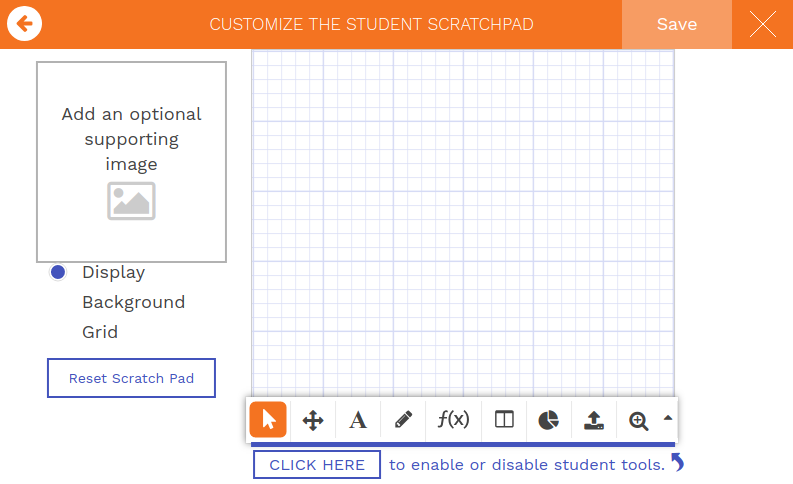The width and height of the screenshot is (793, 484).
Task: Click Reset Scratch Pad button
Action: coord(131,378)
